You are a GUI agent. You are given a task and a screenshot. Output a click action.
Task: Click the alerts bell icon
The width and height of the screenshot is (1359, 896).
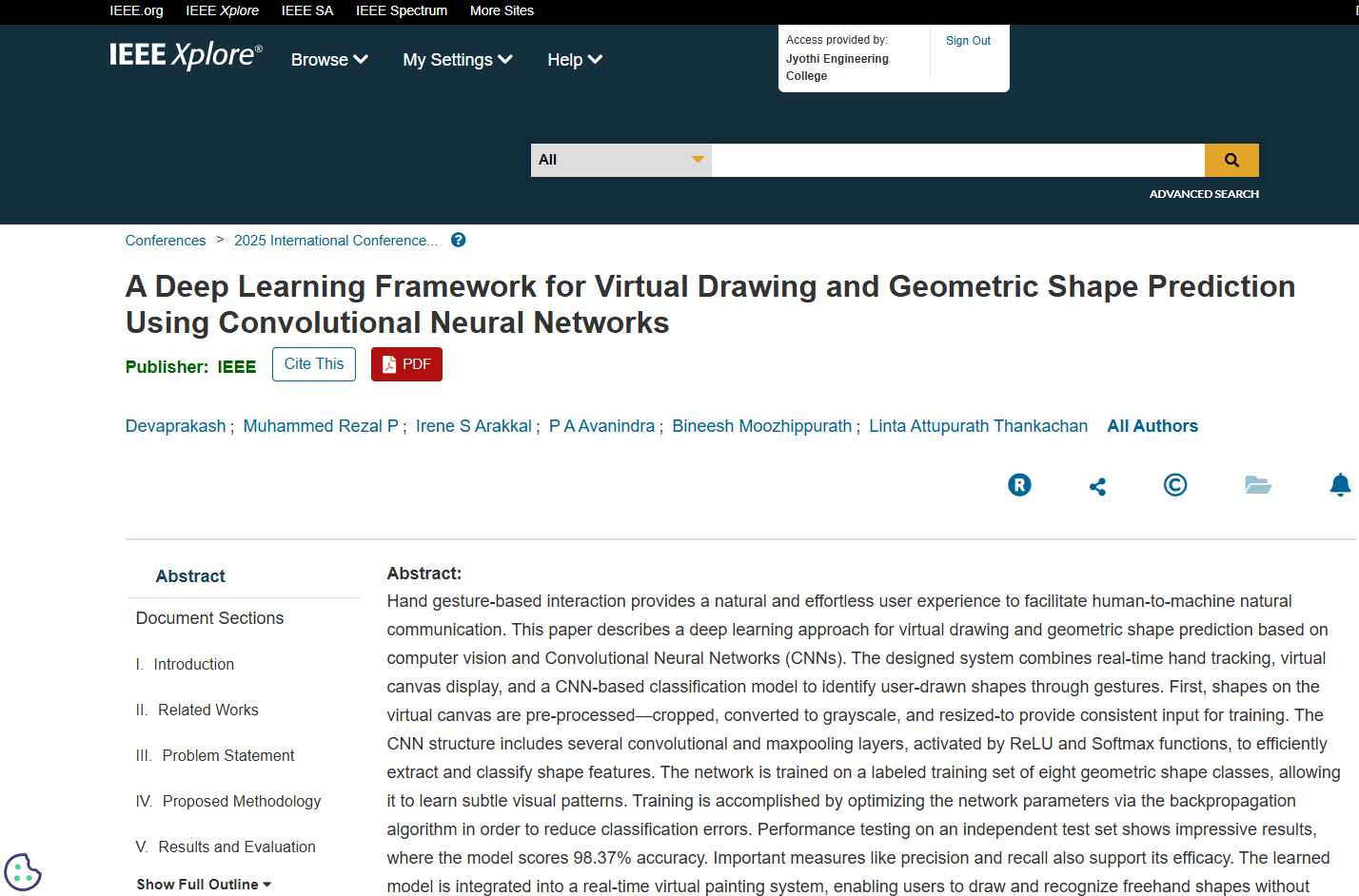click(x=1339, y=485)
